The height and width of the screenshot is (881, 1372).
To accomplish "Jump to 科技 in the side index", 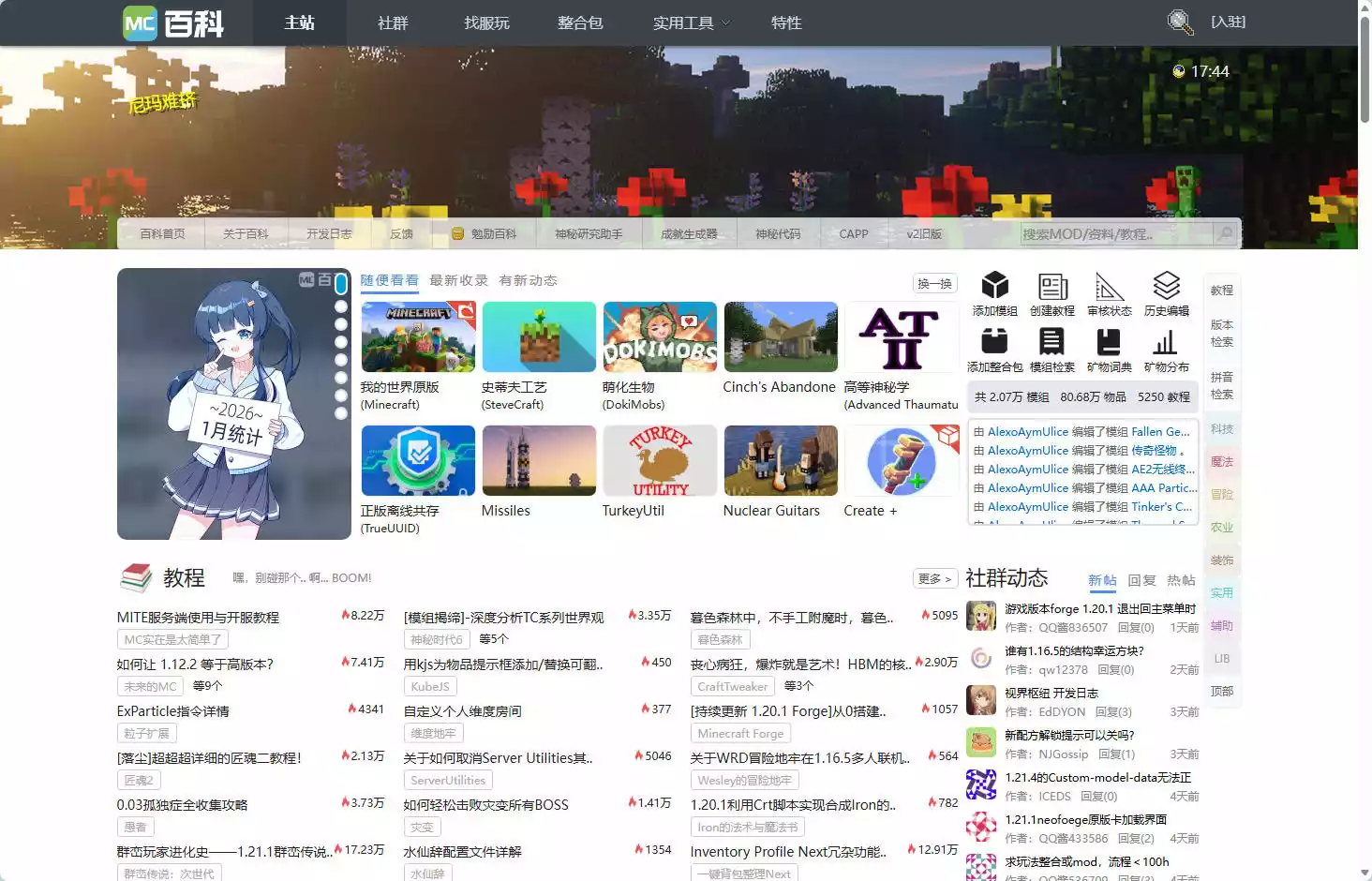I will [x=1221, y=428].
